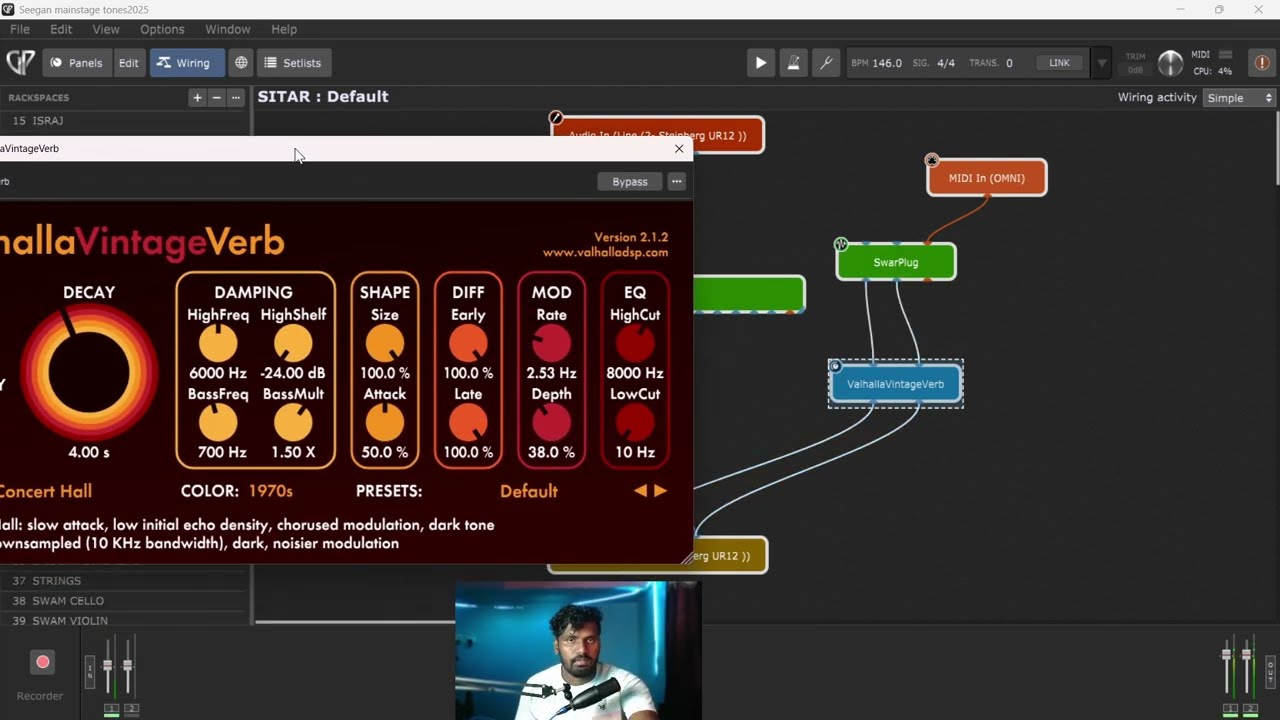Click the MIDI activity indicator

[1226, 54]
